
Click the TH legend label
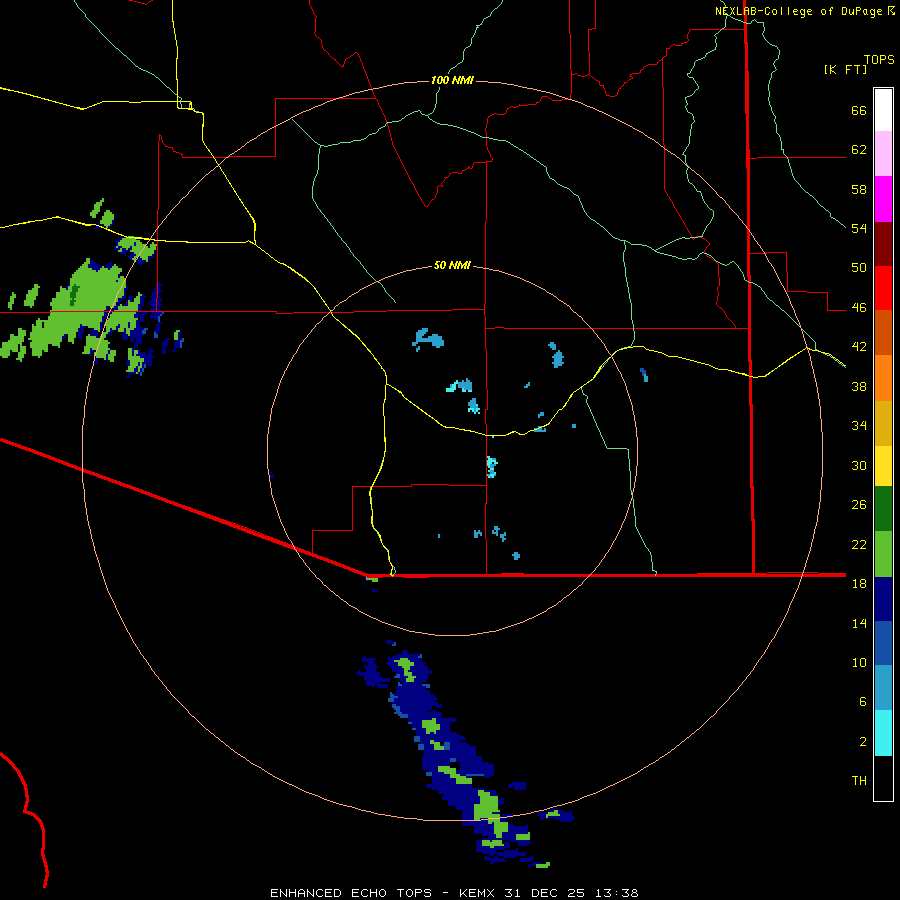(859, 781)
